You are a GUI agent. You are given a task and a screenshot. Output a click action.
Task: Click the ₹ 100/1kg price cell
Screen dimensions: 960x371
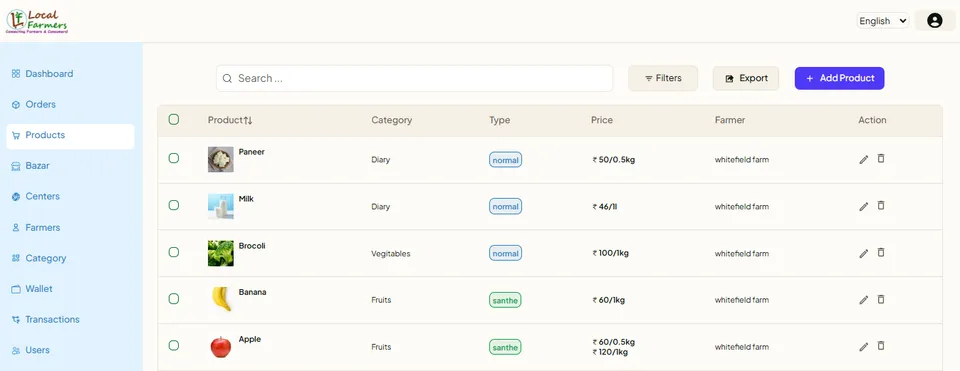pos(610,253)
